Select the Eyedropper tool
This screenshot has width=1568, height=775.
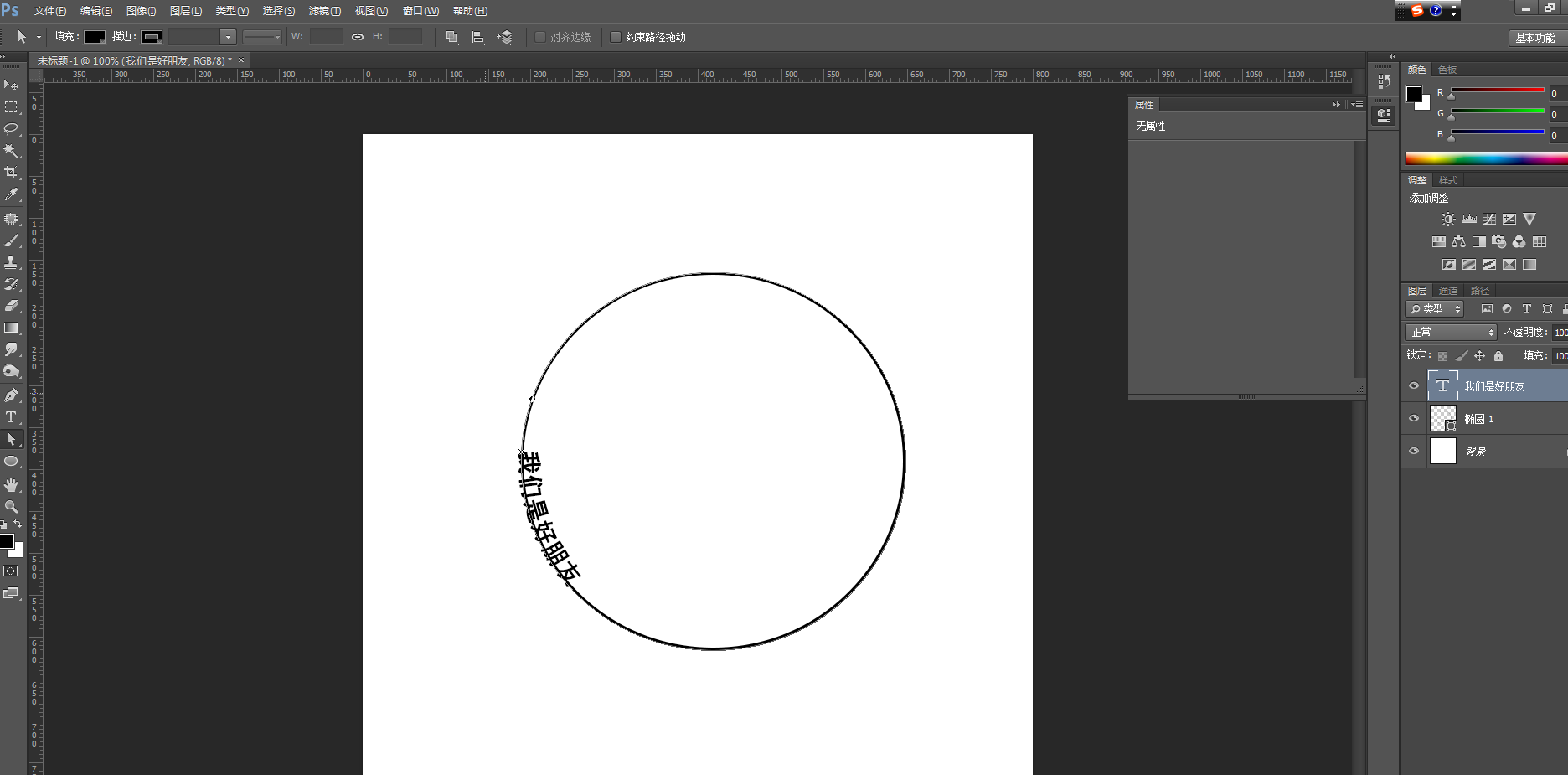[x=11, y=194]
